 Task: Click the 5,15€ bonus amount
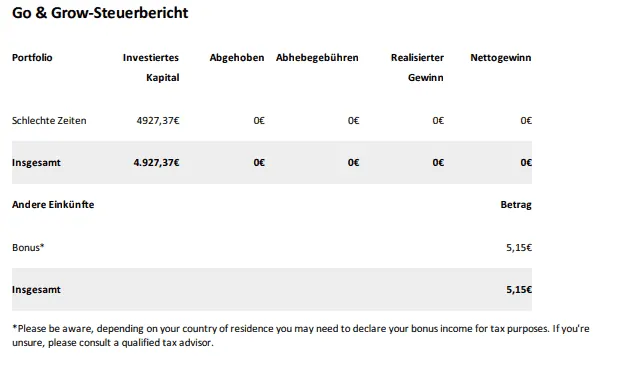coord(519,248)
